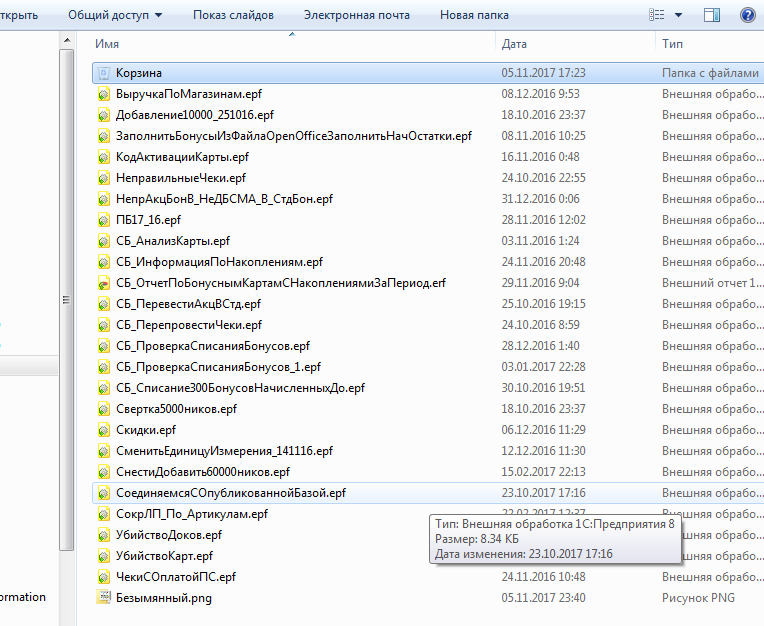764x626 pixels.
Task: Click the СБ_ОтчетПоБонуснымКартамСНакоплениямиЗаПериод.erf report icon
Action: 105,283
